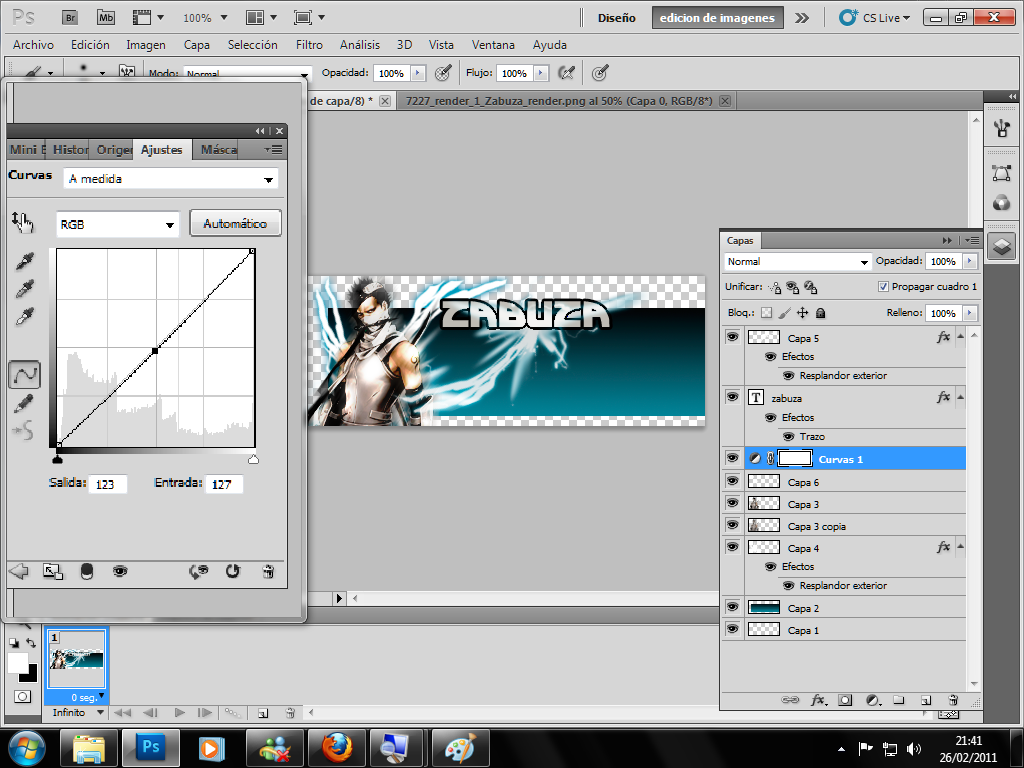1024x768 pixels.
Task: Click the Salida value field
Action: point(107,484)
